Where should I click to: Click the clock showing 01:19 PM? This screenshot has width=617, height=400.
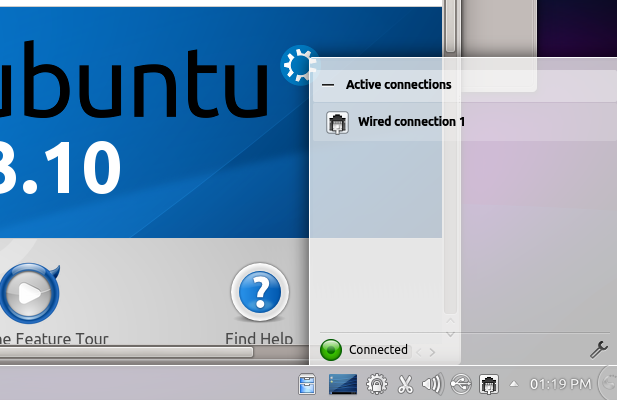560,384
